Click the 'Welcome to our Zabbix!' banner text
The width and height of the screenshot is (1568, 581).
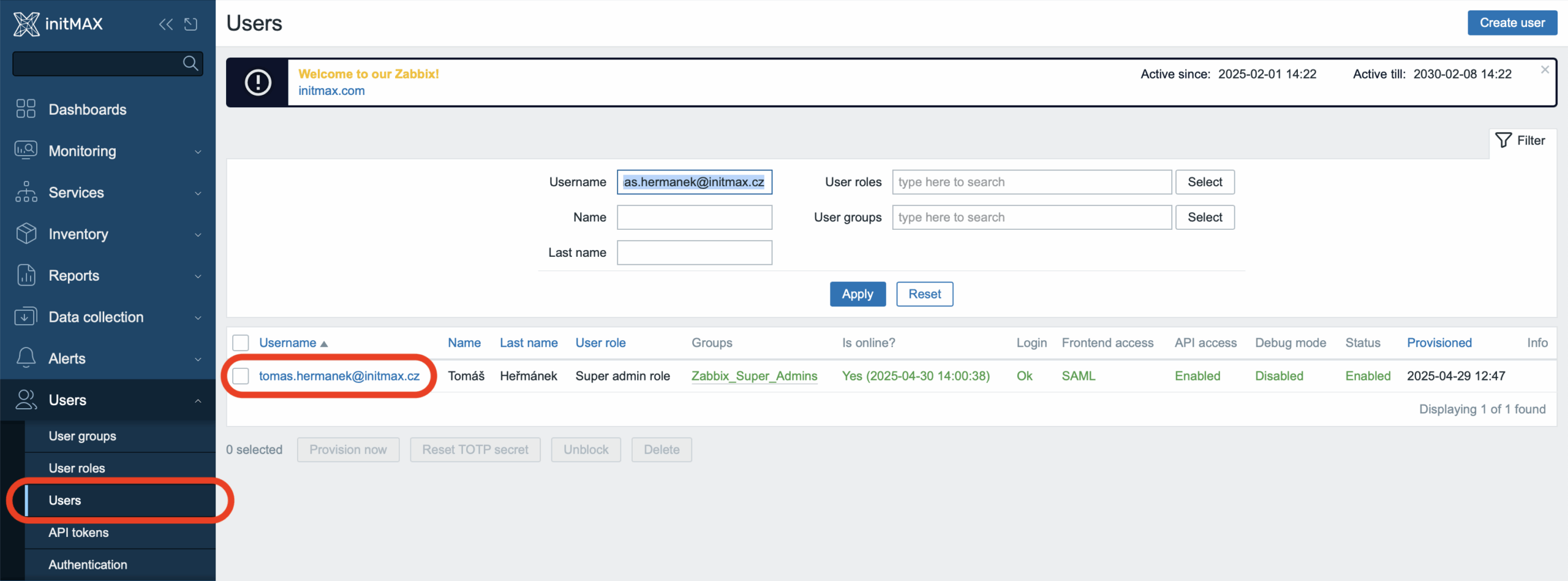(x=369, y=74)
